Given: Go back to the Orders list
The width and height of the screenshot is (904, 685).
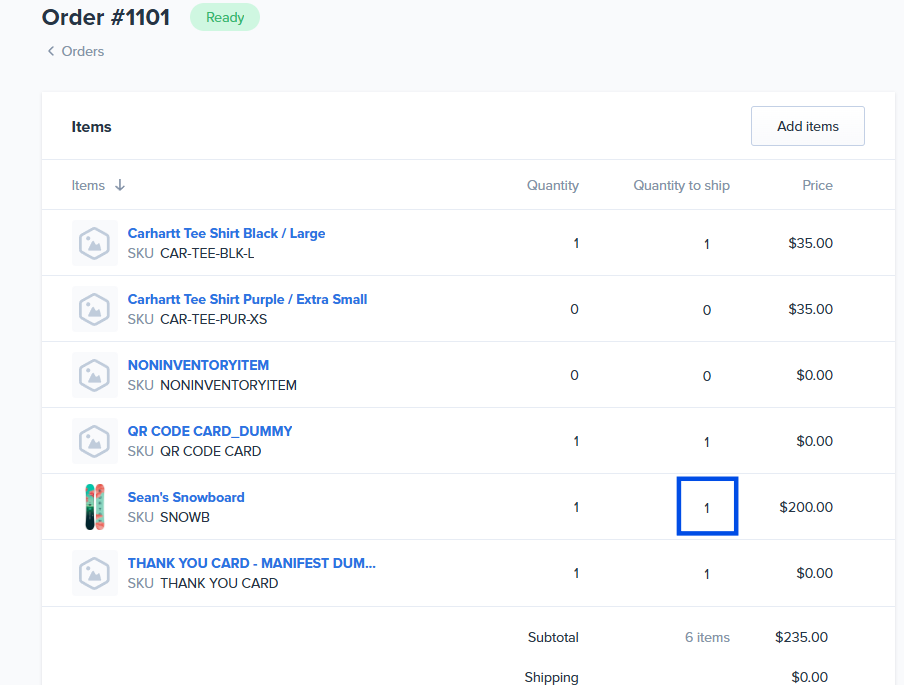Looking at the screenshot, I should click(83, 51).
